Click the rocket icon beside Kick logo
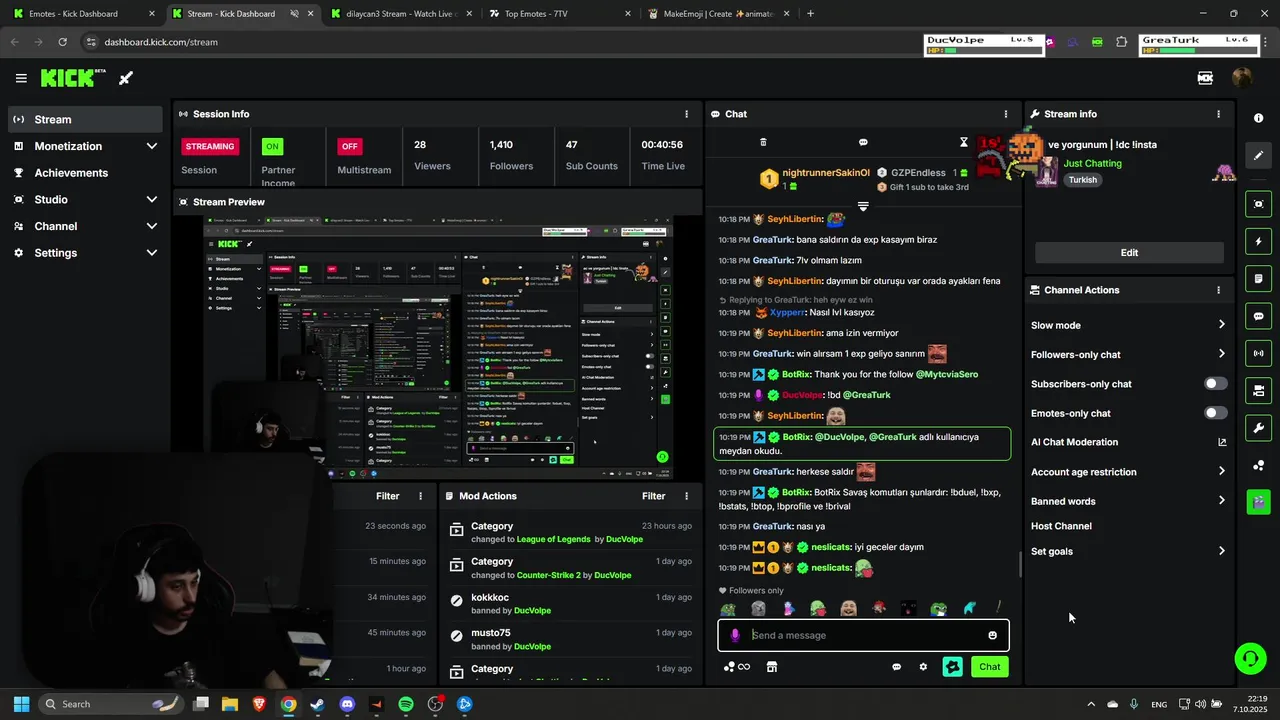The width and height of the screenshot is (1280, 720). point(126,78)
